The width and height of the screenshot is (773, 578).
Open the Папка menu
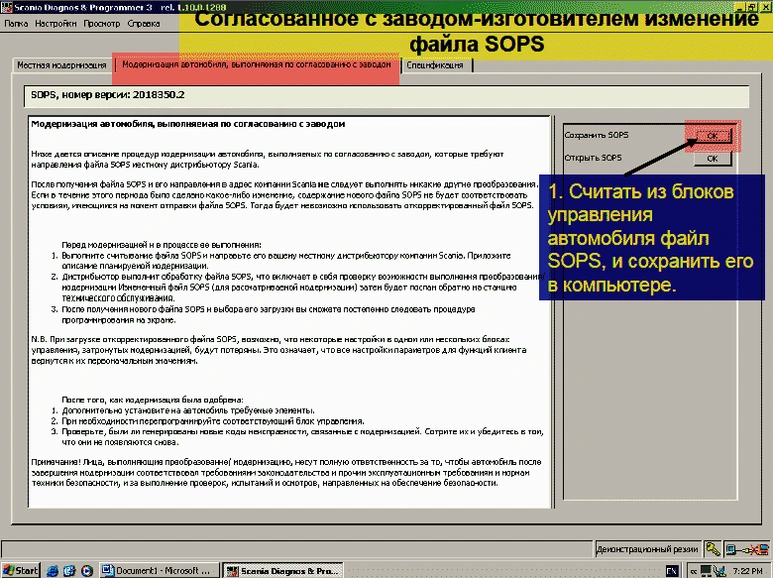[15, 21]
